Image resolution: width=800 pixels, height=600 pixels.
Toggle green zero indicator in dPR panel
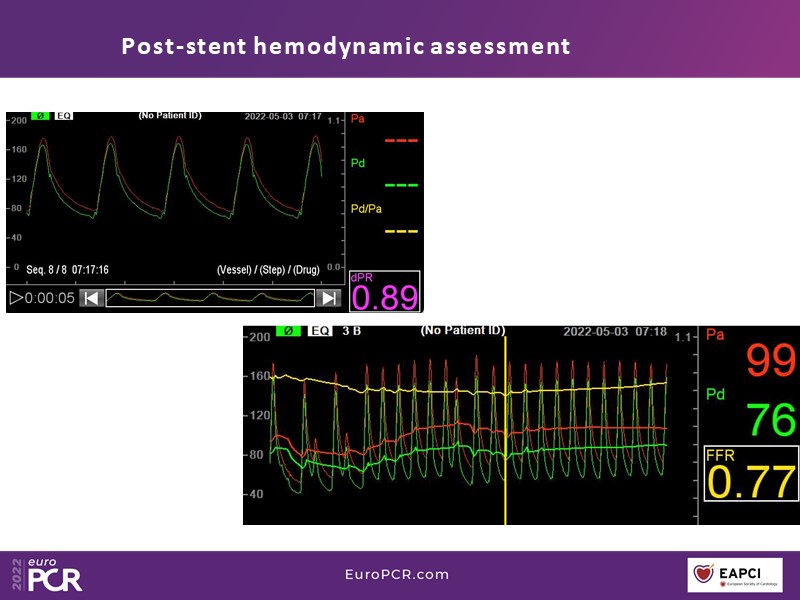[x=41, y=116]
